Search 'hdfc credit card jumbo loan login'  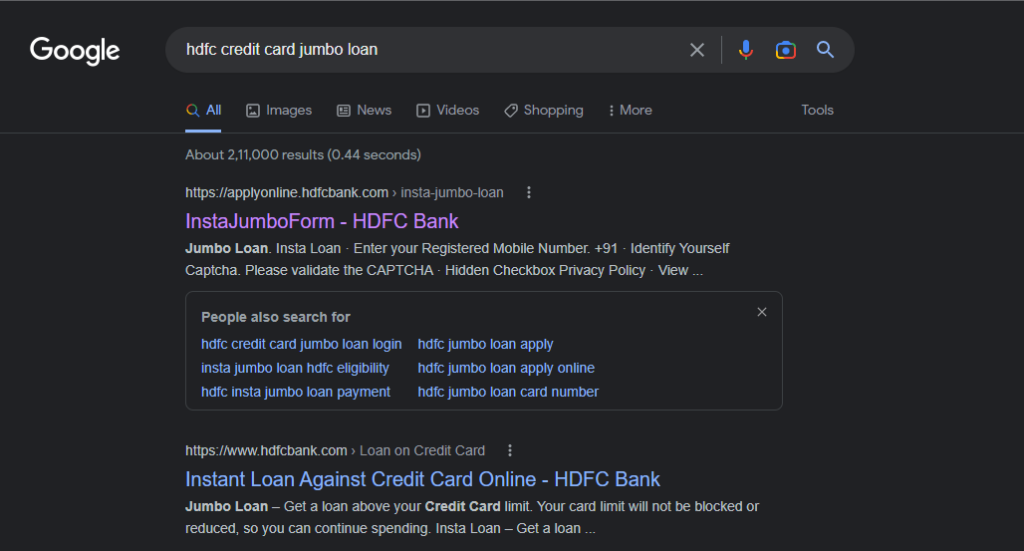[301, 344]
